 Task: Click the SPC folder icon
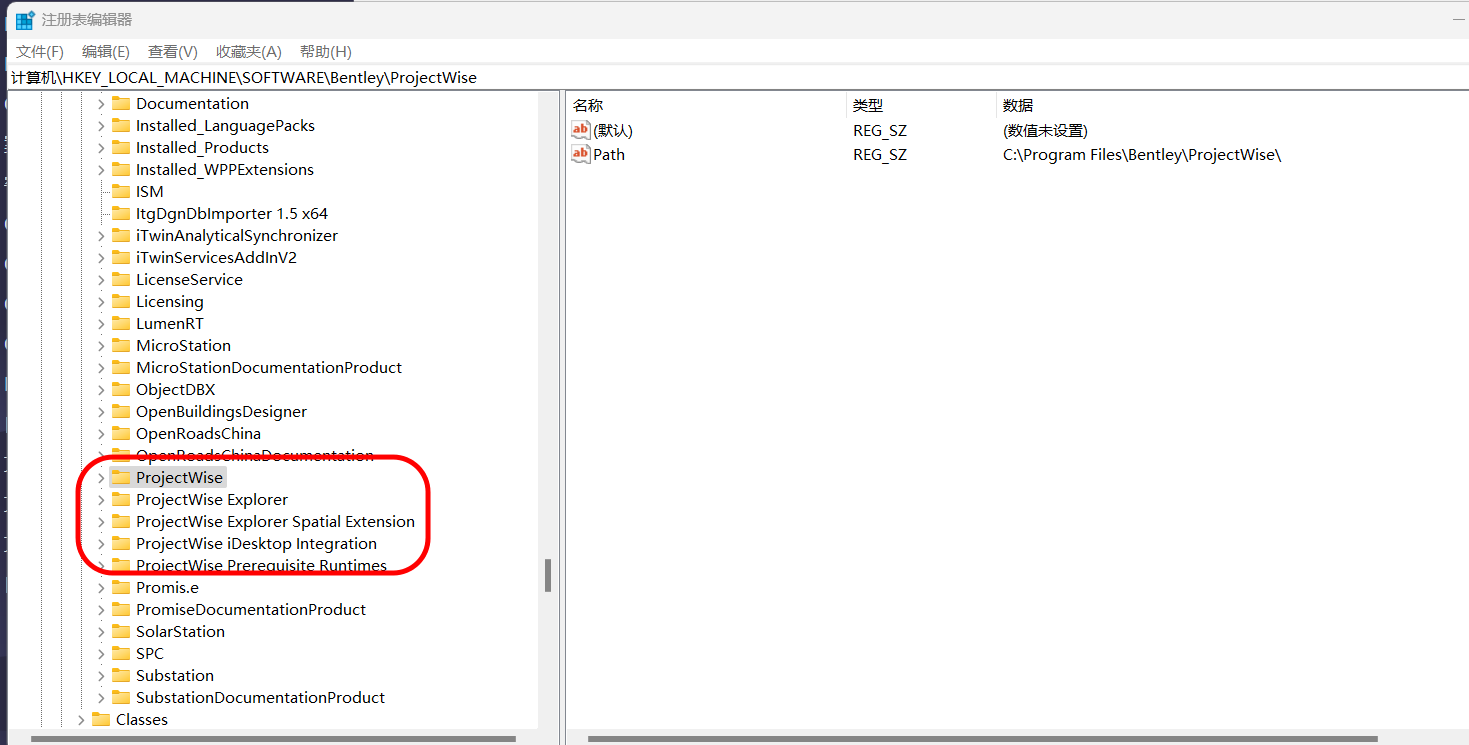121,653
